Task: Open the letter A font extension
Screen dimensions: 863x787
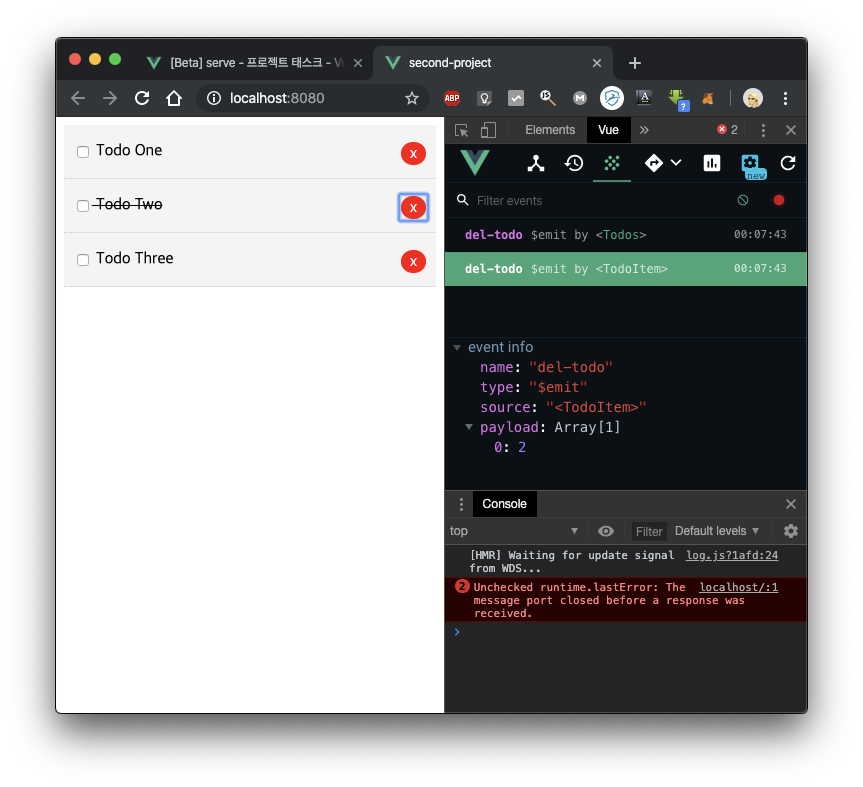Action: click(643, 98)
